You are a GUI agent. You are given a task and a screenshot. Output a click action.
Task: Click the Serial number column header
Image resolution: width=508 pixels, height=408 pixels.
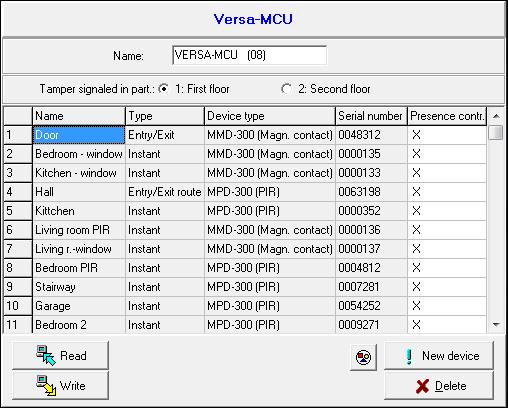tap(371, 116)
